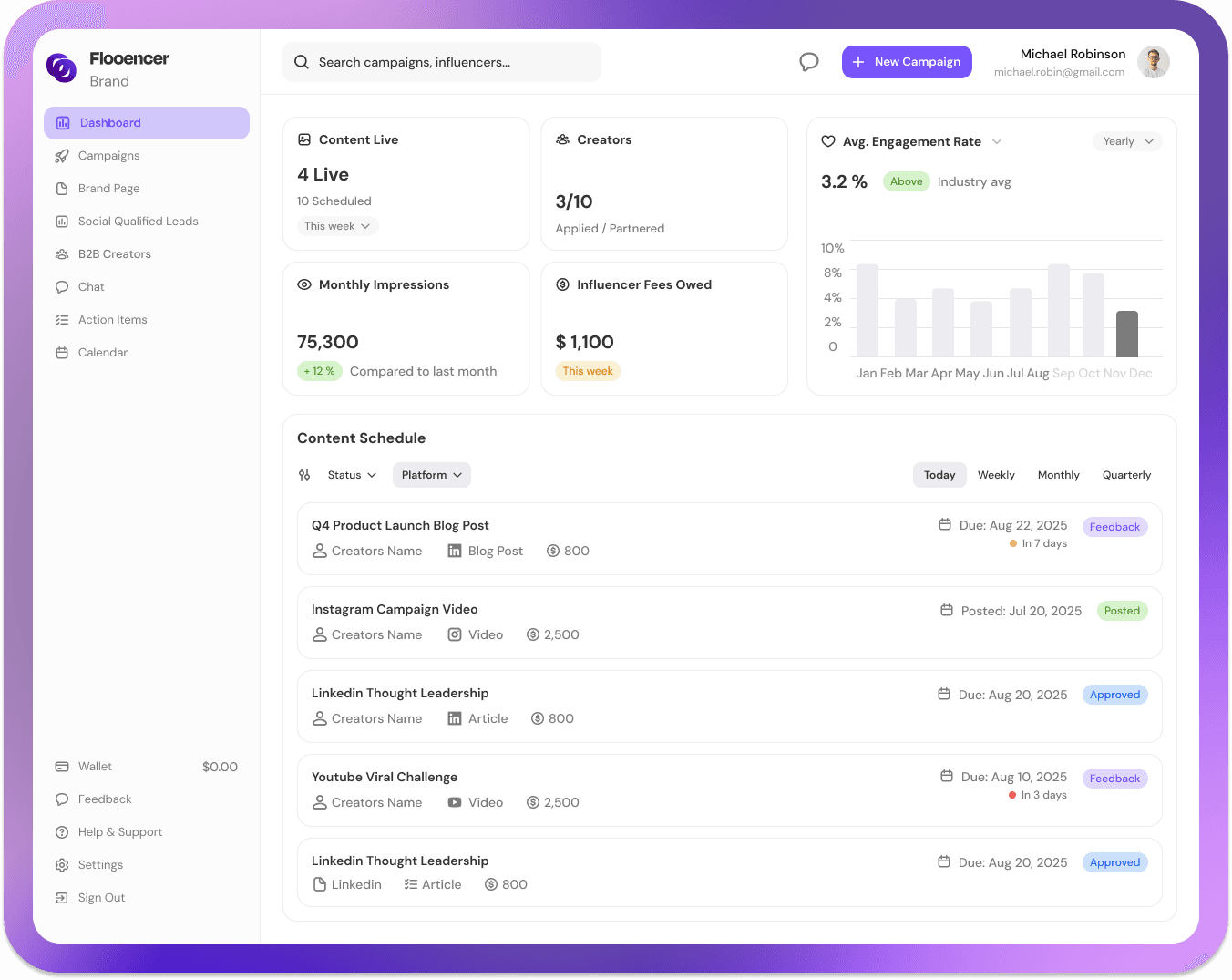
Task: Go to Social Qualified Leads menu item
Action: click(x=138, y=222)
